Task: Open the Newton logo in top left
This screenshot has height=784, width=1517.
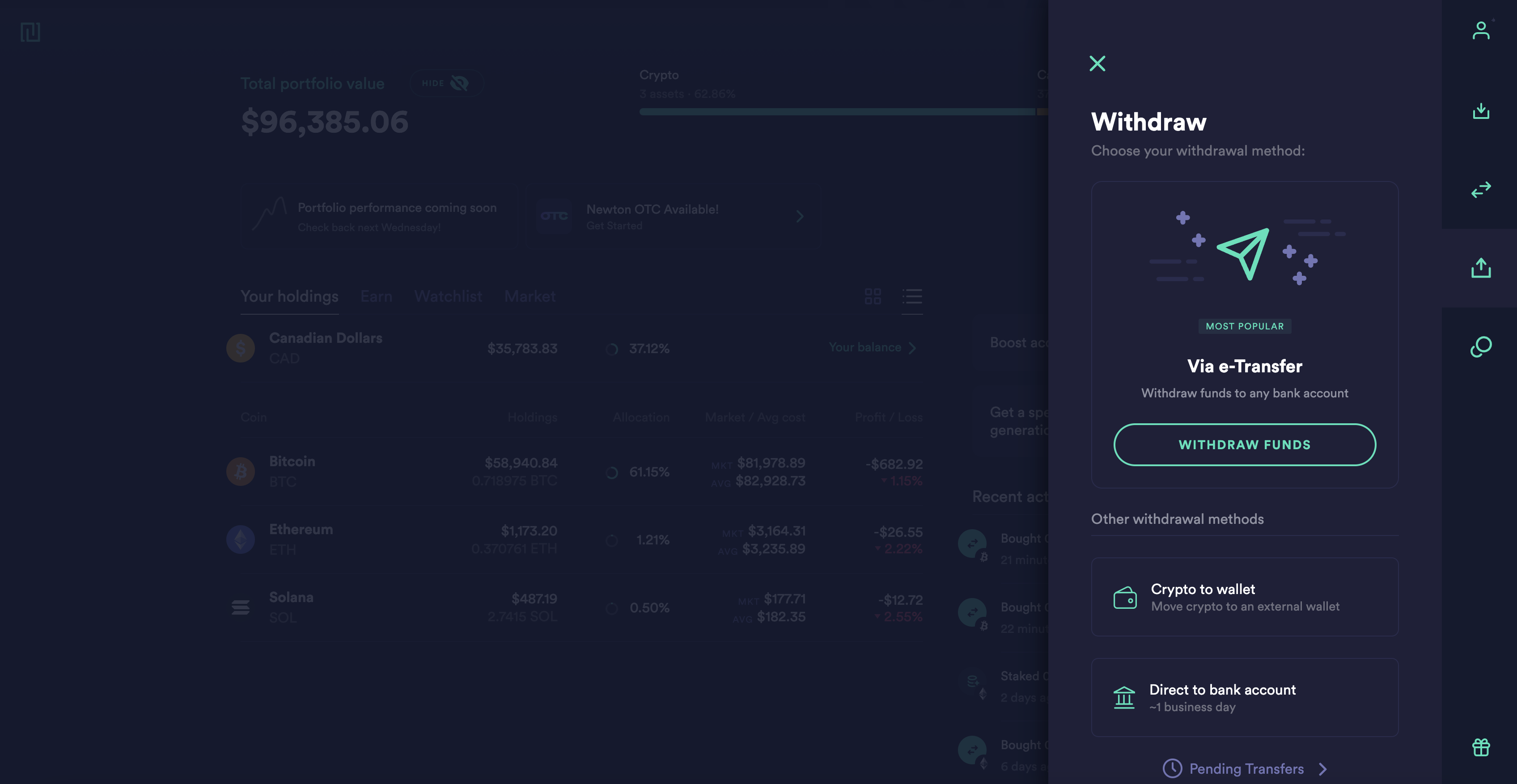Action: click(31, 32)
